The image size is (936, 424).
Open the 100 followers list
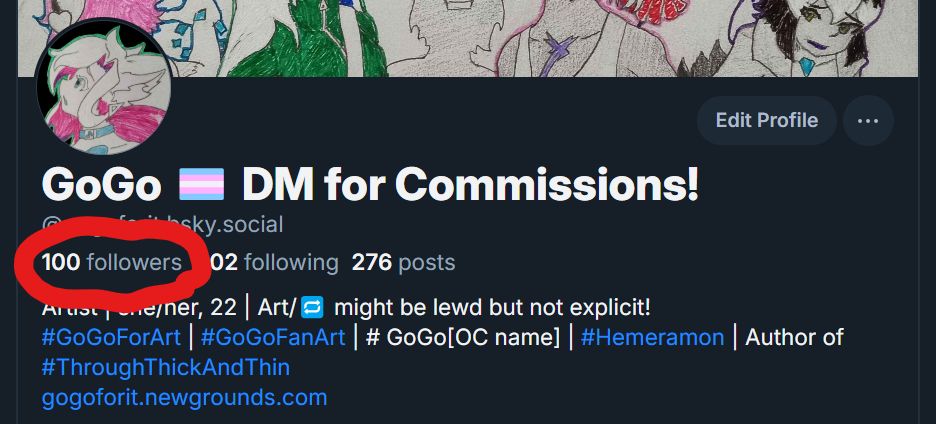[112, 262]
